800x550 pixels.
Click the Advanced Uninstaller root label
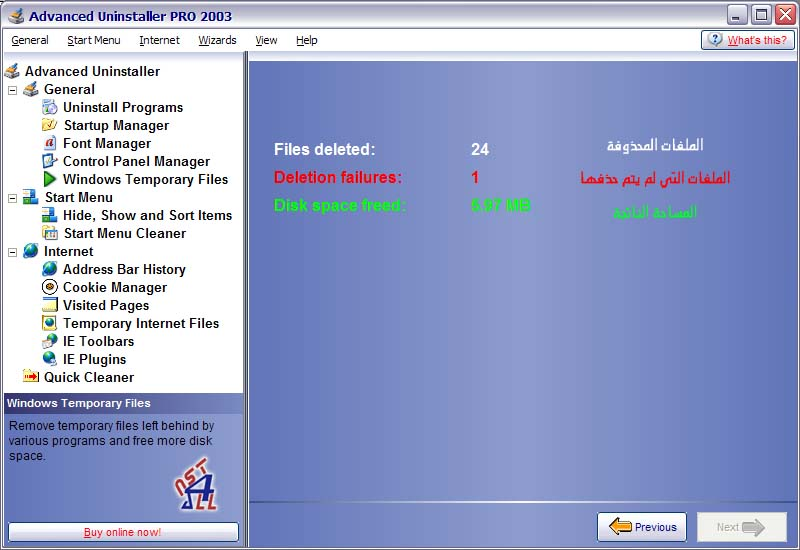92,71
